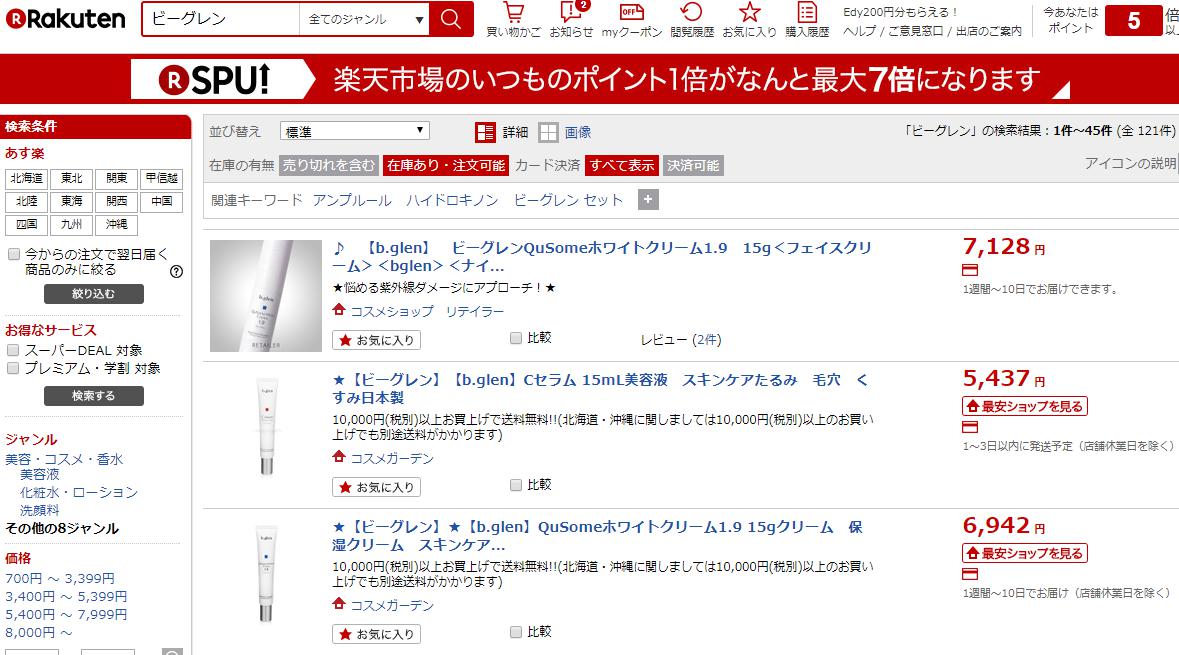Click 最安ショップを見る under 5,437円
Screen dimensions: 1179x655
[1025, 406]
